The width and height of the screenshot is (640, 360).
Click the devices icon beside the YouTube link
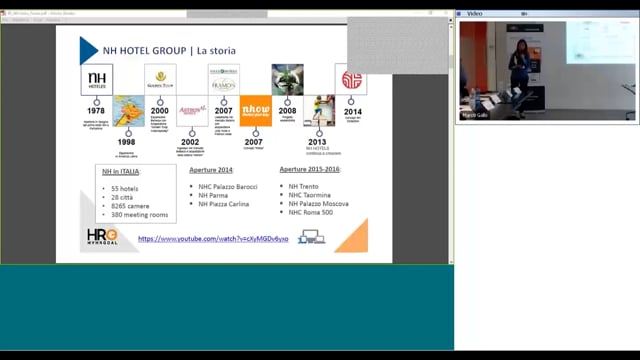tap(311, 237)
